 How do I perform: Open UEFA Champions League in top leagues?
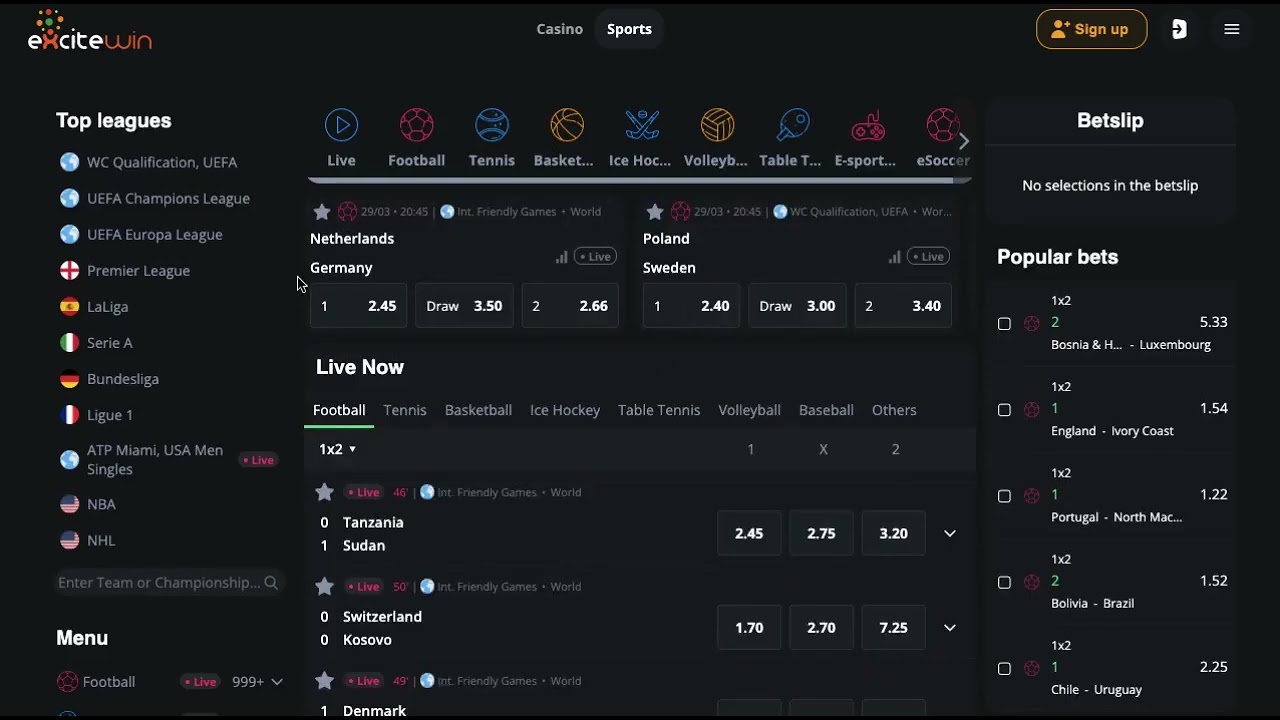[x=168, y=198]
